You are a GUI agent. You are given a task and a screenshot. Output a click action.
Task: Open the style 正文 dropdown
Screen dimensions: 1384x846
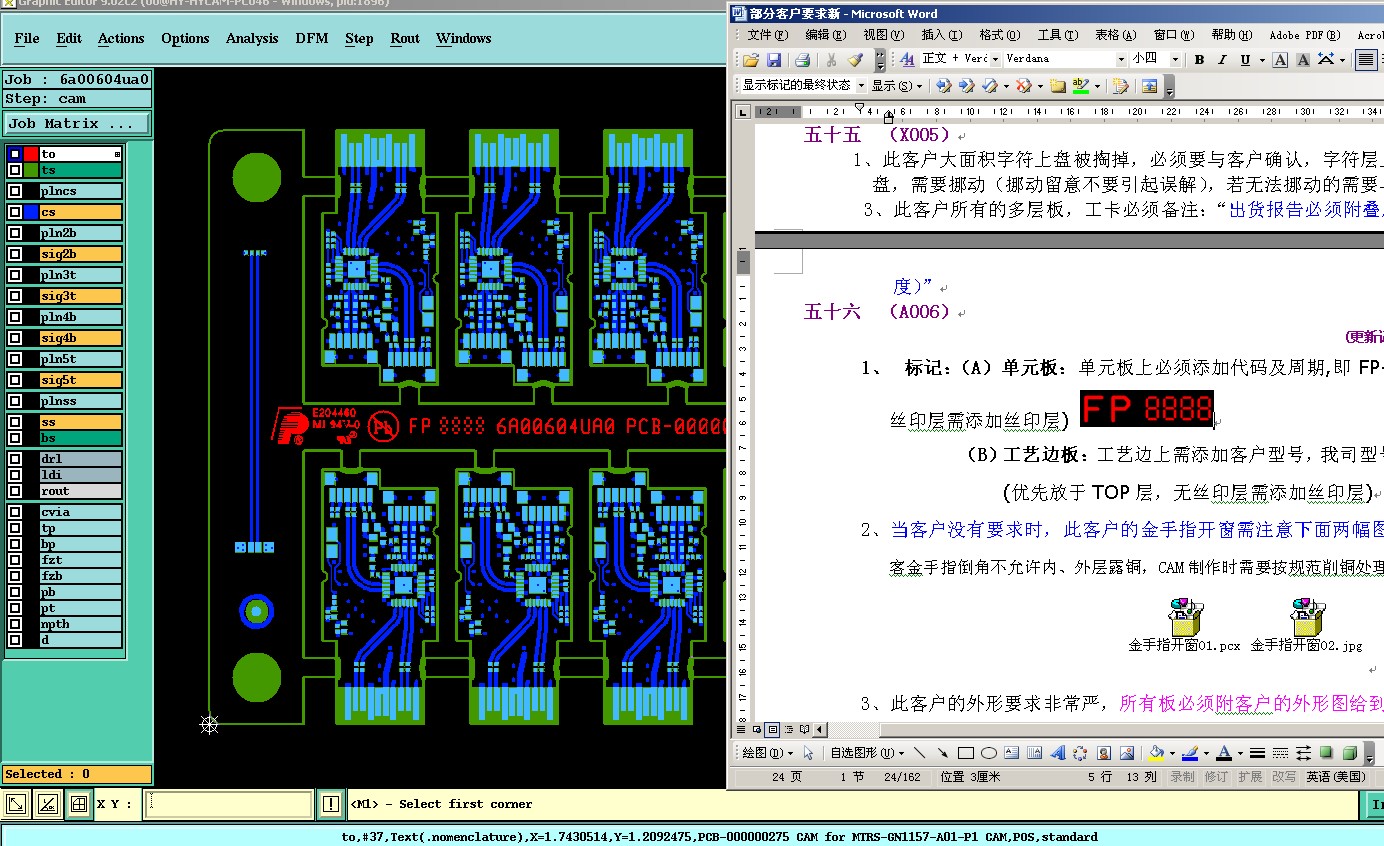[995, 60]
